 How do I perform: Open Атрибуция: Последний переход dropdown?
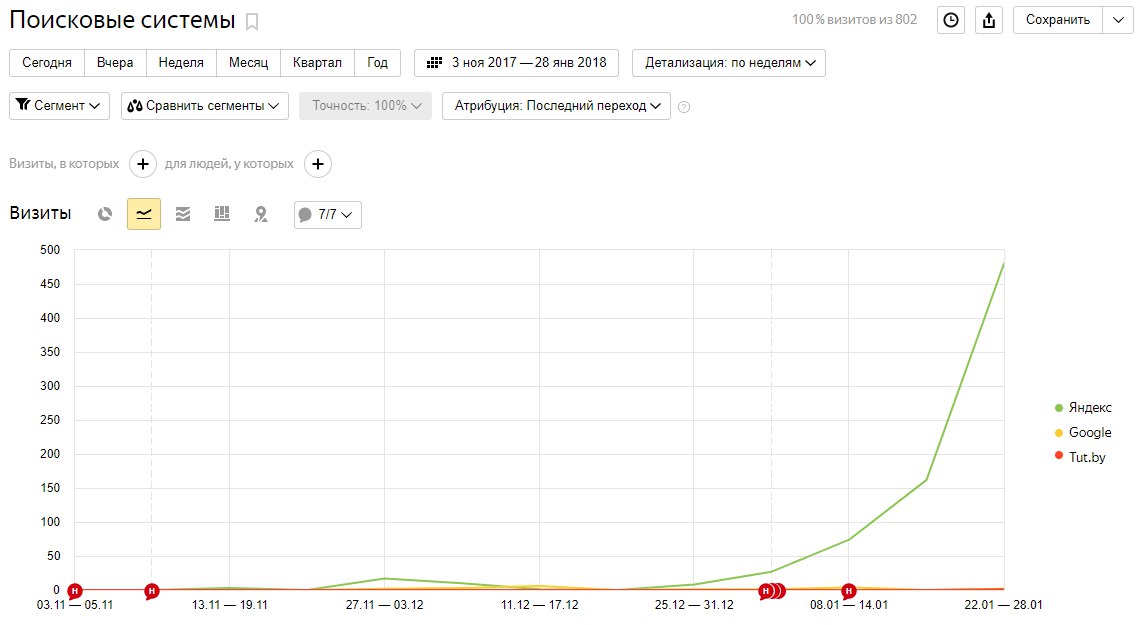pyautogui.click(x=556, y=106)
